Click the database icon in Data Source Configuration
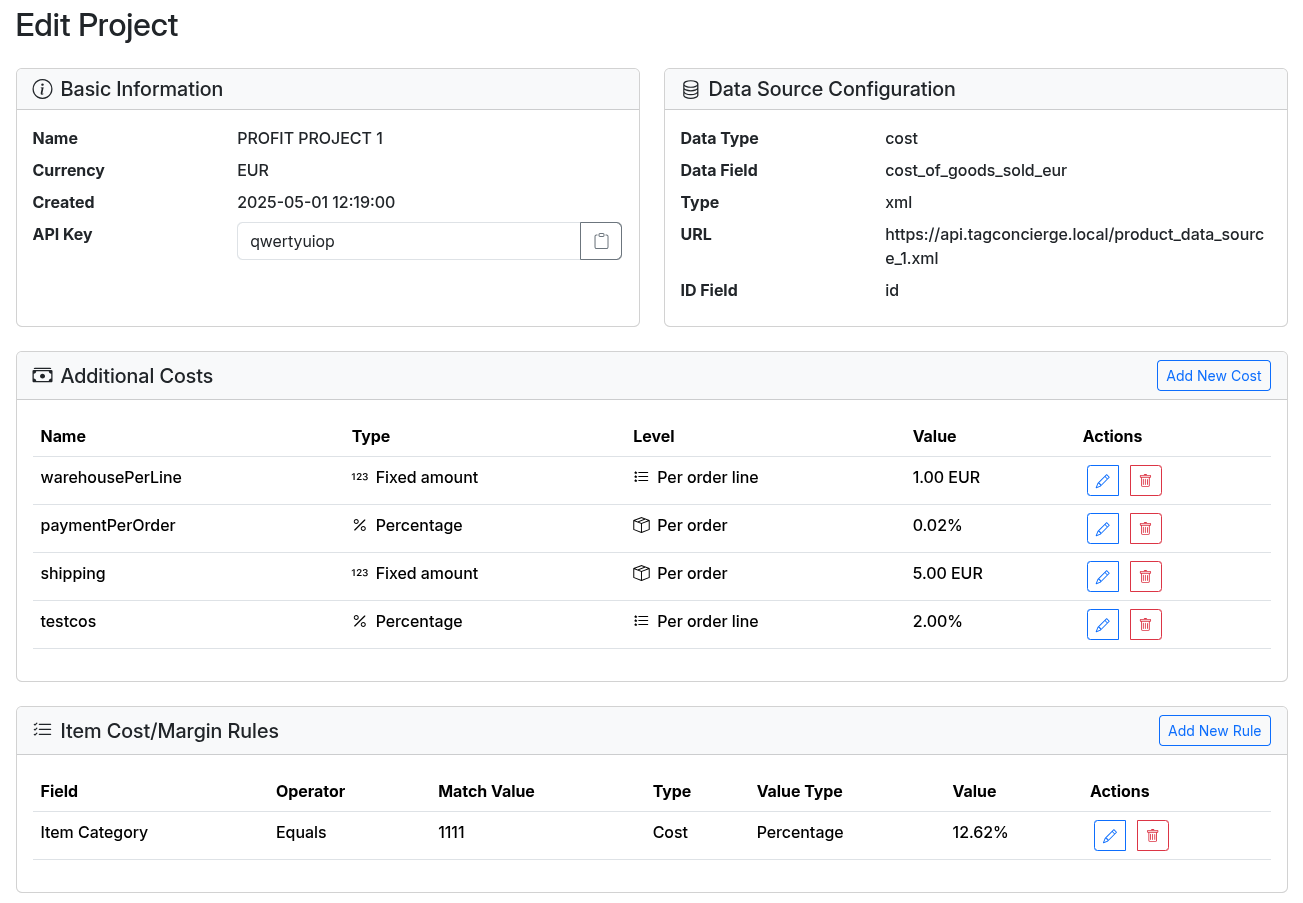The image size is (1303, 903). [690, 89]
